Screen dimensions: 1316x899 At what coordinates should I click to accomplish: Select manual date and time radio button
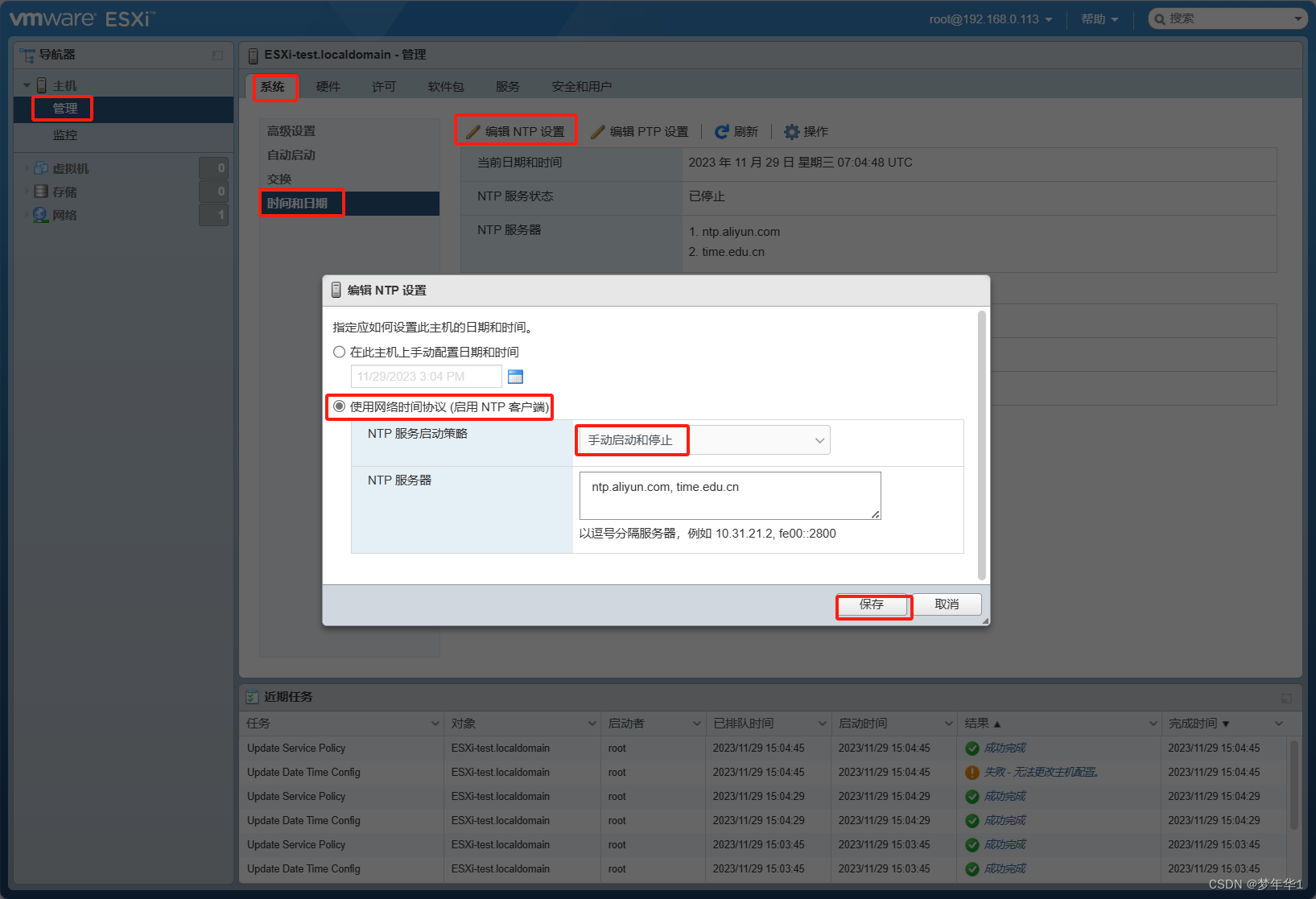pyautogui.click(x=339, y=352)
